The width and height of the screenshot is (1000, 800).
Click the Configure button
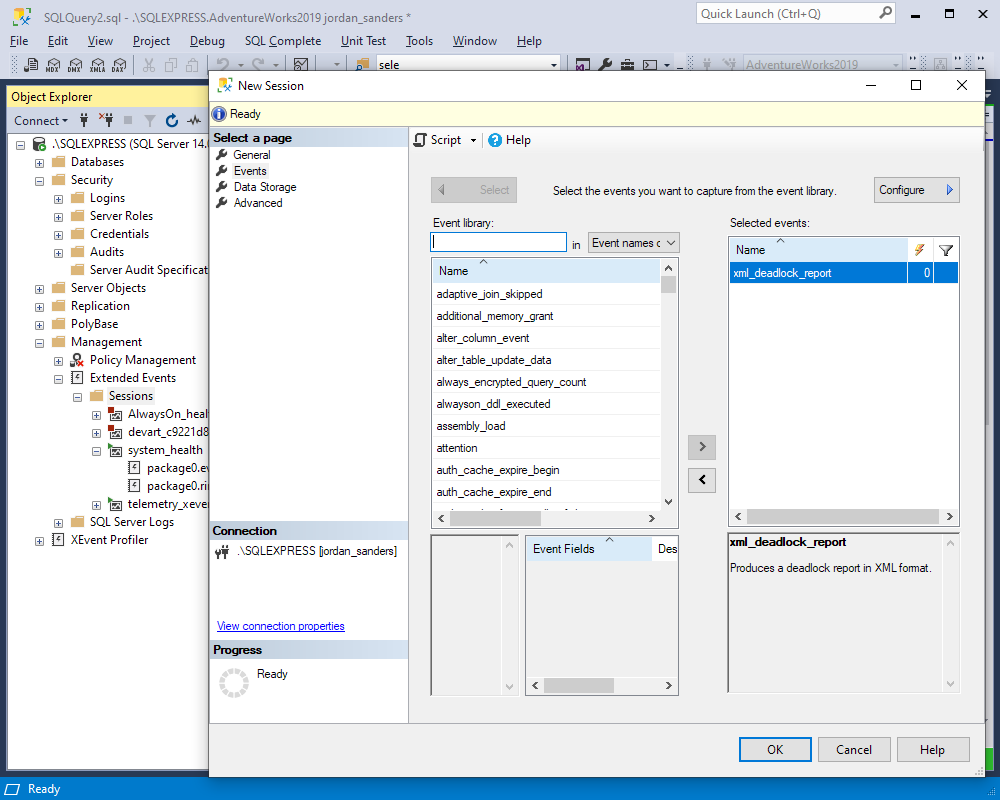(x=916, y=190)
